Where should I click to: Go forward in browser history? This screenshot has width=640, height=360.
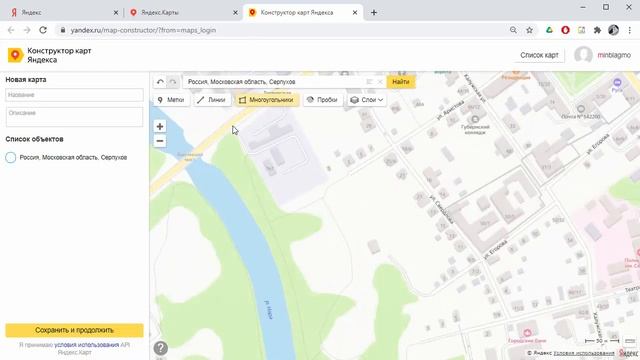pyautogui.click(x=27, y=30)
